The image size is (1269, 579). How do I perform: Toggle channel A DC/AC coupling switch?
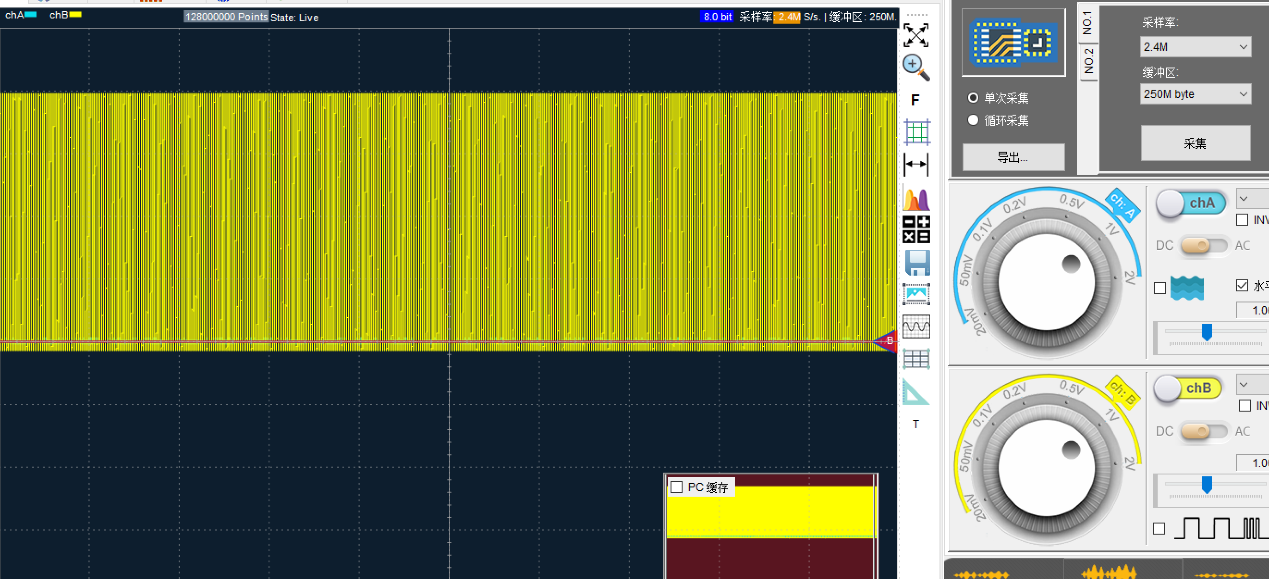coord(1205,245)
